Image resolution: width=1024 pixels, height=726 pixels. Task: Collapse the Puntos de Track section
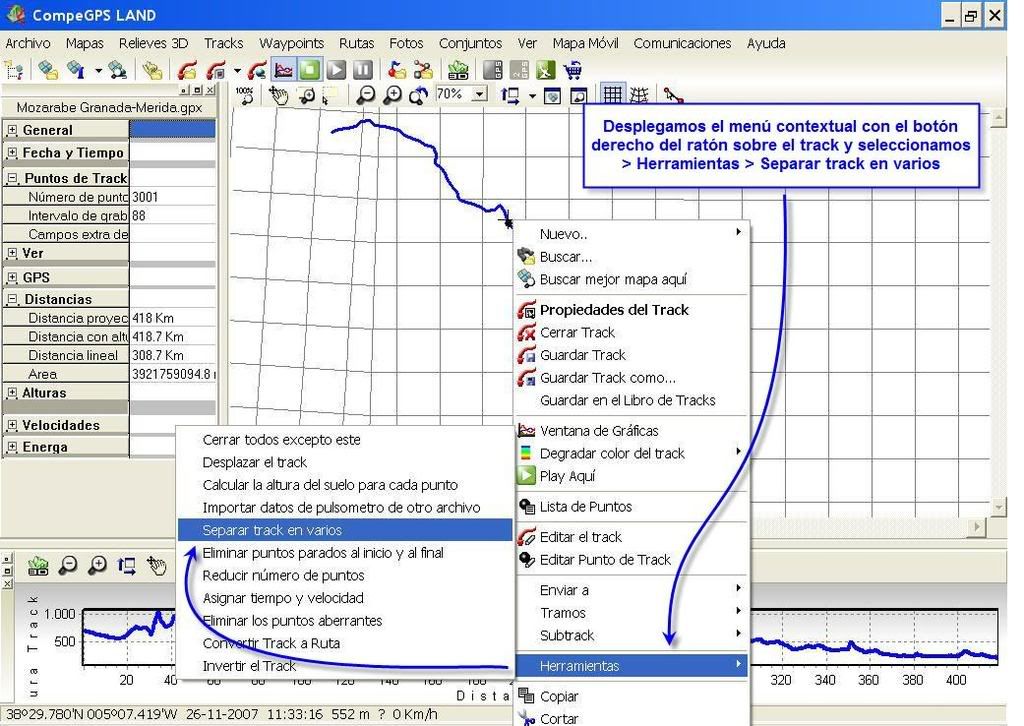pos(12,178)
